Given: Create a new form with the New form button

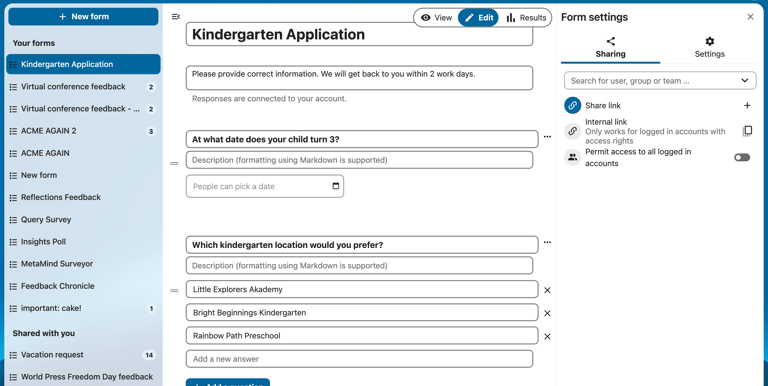Looking at the screenshot, I should click(x=83, y=17).
